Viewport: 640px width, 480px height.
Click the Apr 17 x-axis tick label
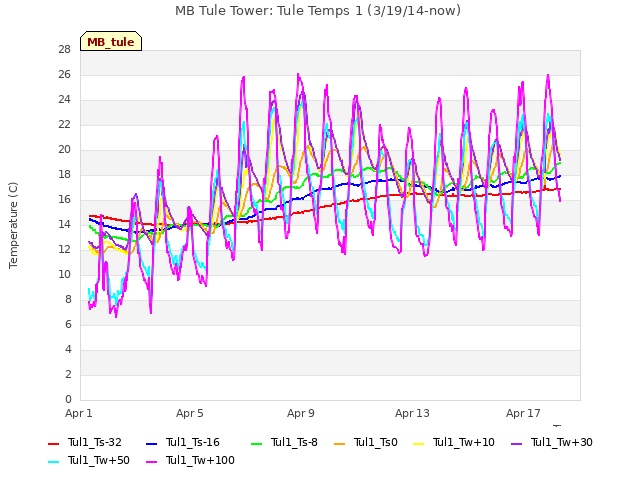(x=523, y=413)
